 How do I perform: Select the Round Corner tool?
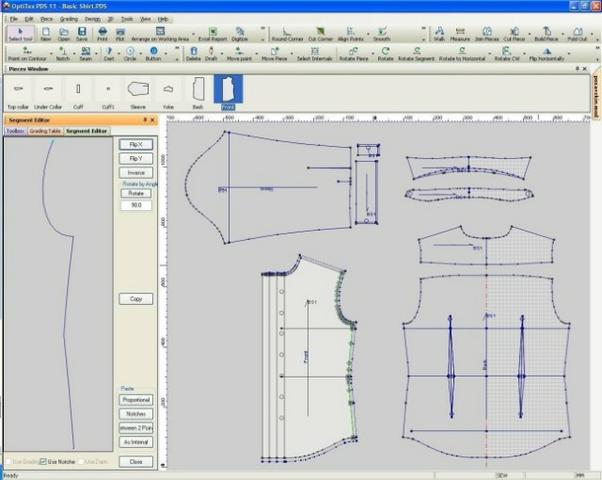(287, 34)
